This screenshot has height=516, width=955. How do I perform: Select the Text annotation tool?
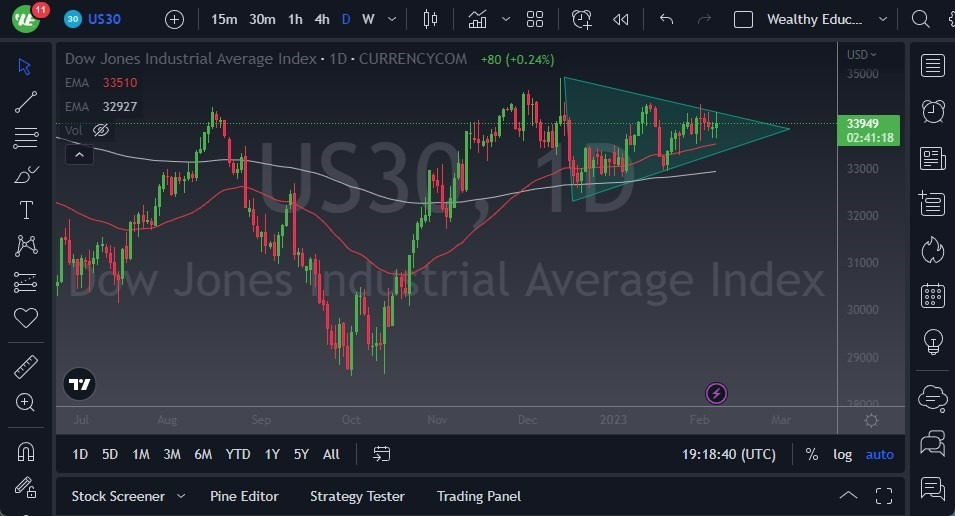tap(26, 210)
